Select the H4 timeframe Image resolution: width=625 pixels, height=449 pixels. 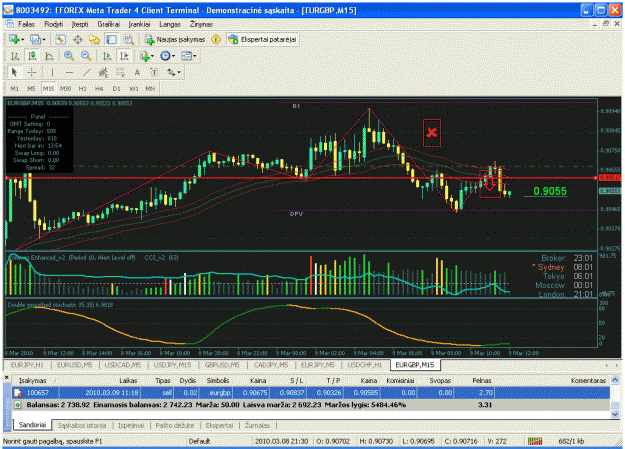[x=99, y=89]
